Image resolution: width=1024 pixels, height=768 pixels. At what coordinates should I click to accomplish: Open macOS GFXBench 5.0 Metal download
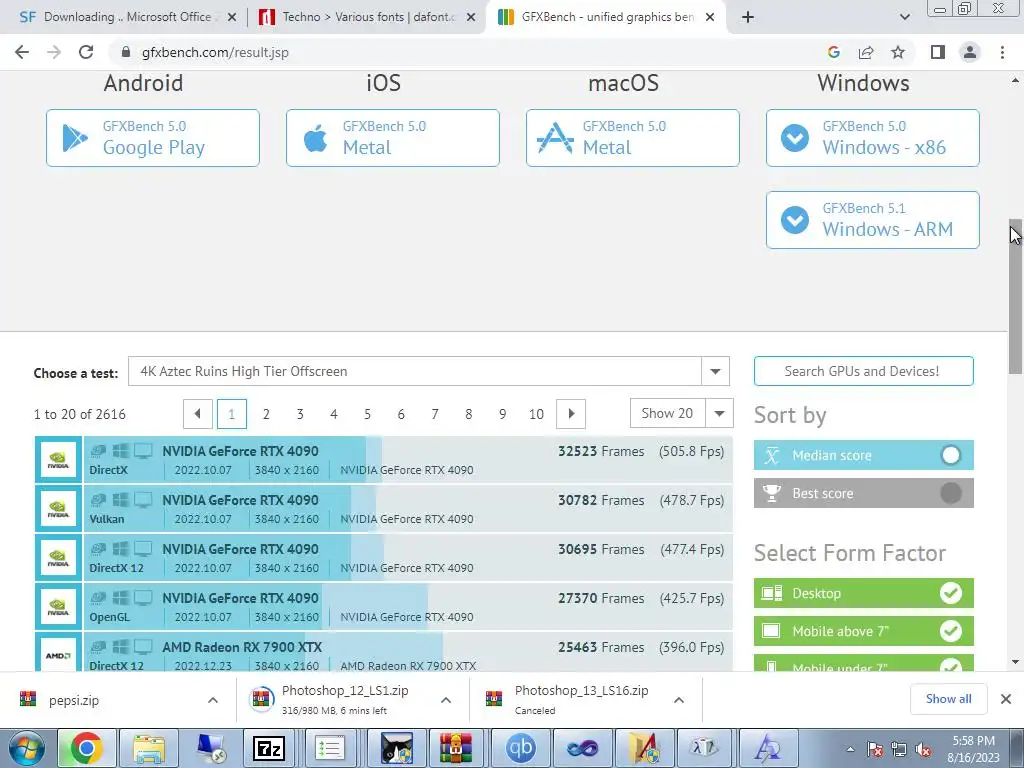[x=633, y=138]
